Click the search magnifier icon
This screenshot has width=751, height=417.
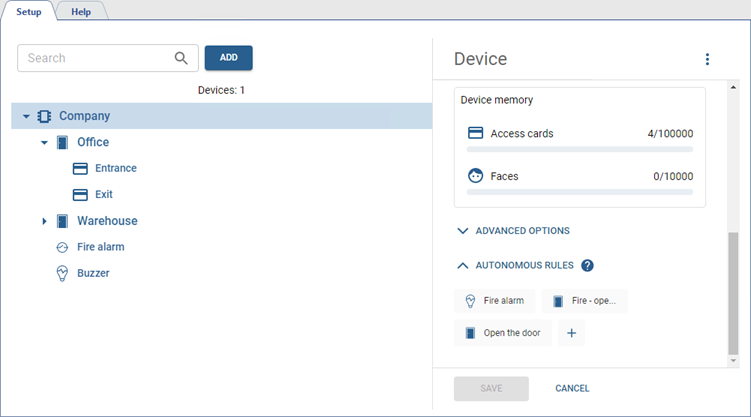point(181,58)
